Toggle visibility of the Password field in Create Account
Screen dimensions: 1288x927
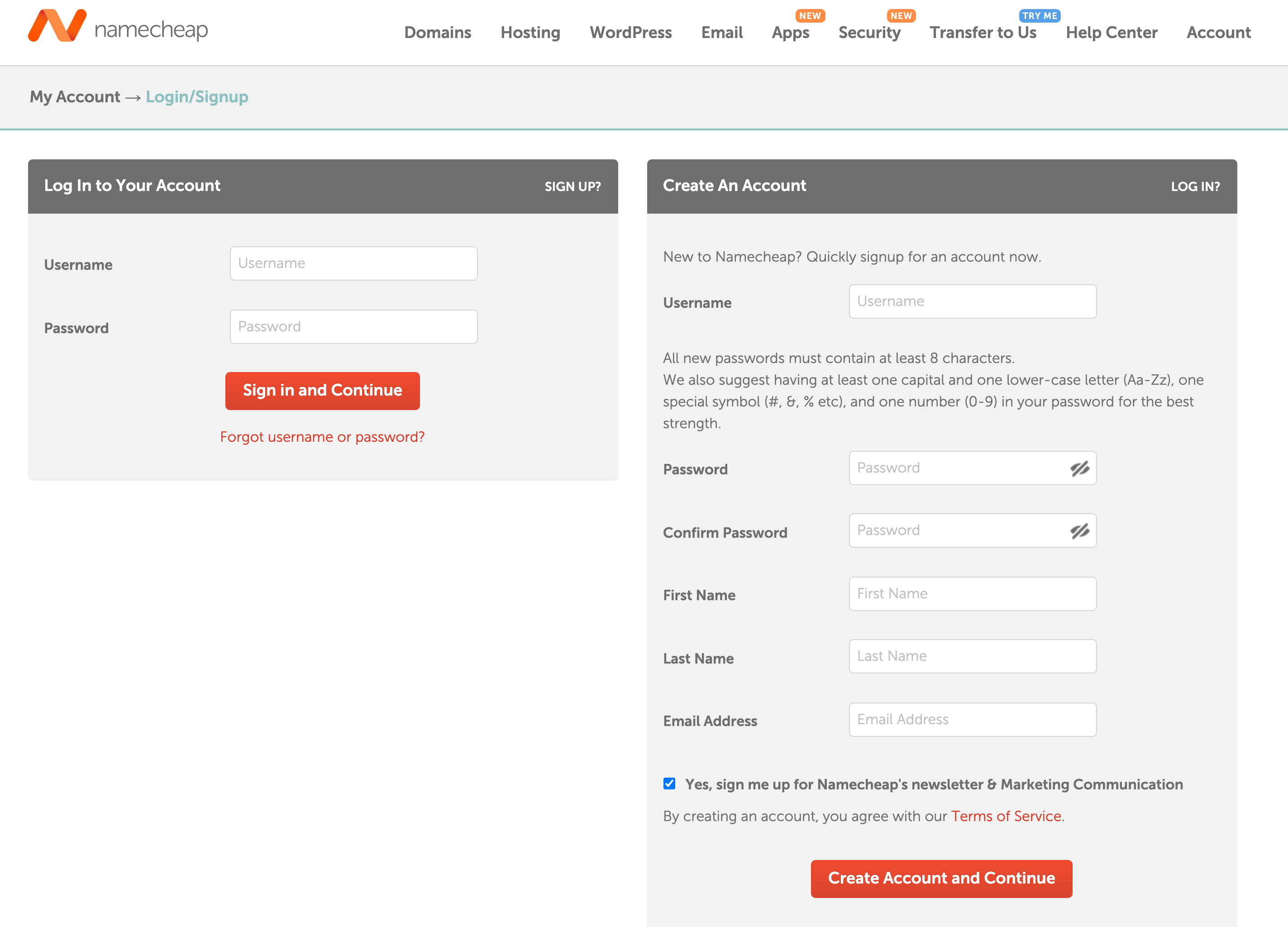pyautogui.click(x=1079, y=468)
